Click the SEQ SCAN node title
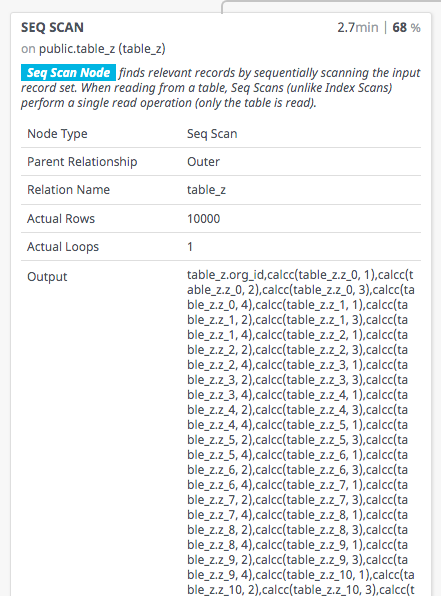Screen dimensions: 441x596 coord(52,28)
